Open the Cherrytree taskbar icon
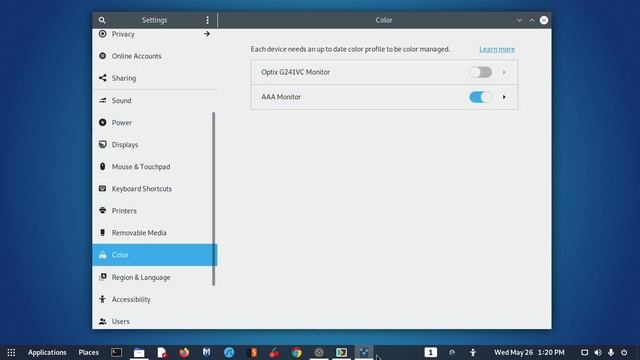 coord(274,352)
